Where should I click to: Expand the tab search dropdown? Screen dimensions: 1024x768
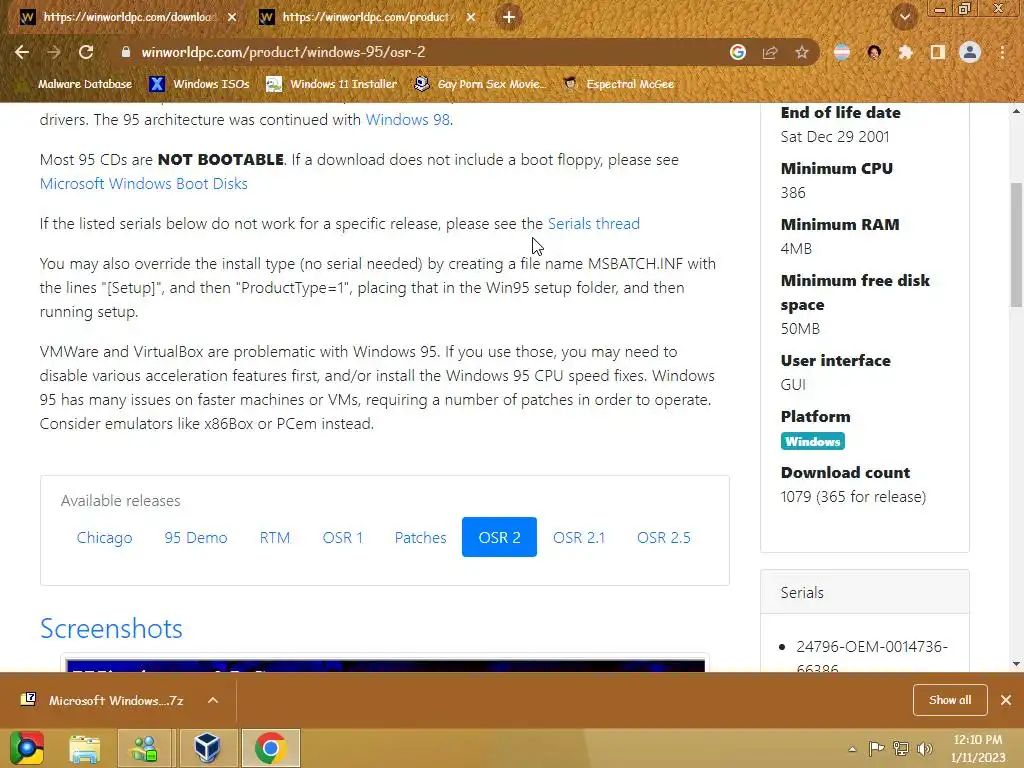[905, 17]
